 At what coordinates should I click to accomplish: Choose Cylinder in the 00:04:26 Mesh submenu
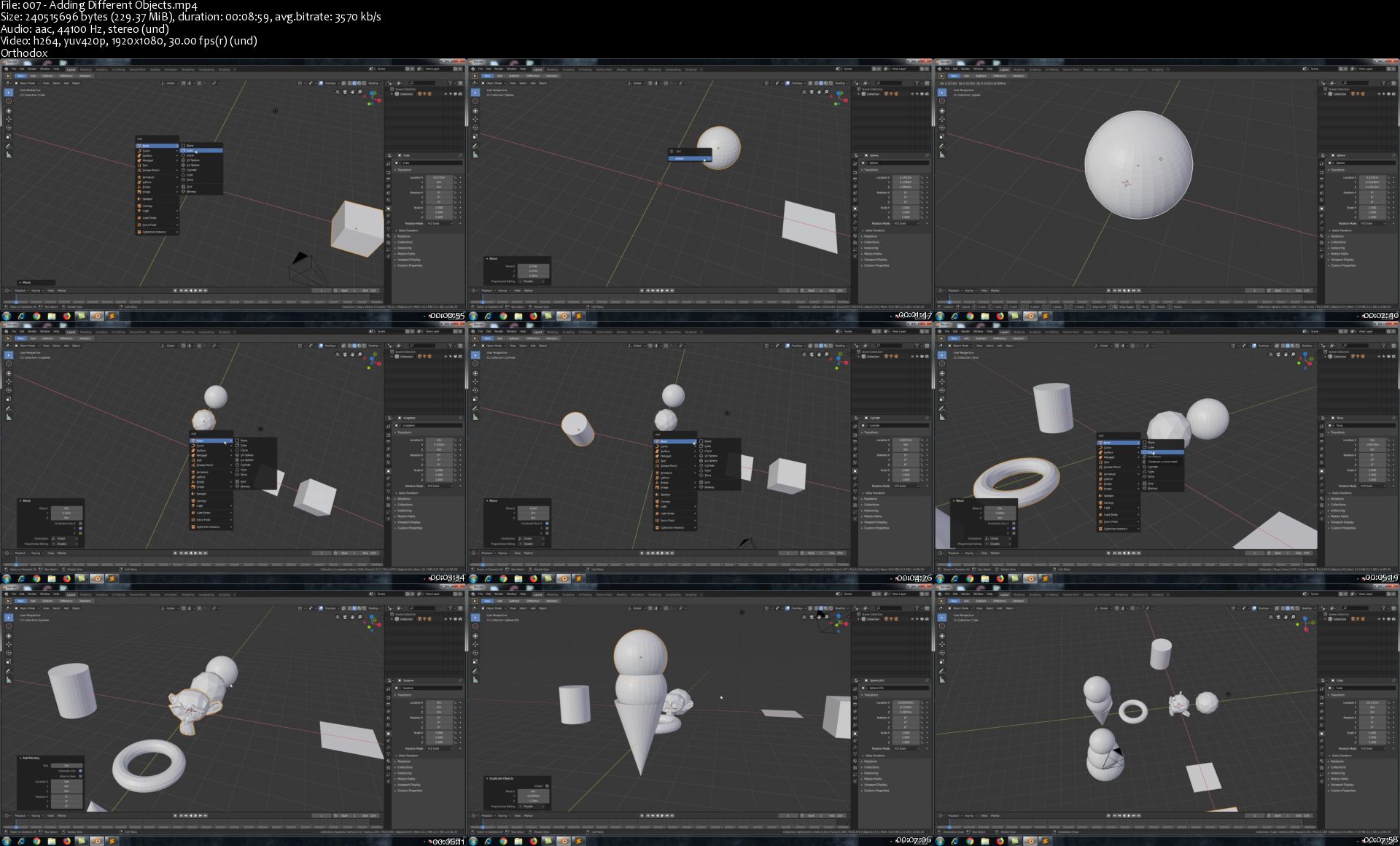[x=720, y=465]
